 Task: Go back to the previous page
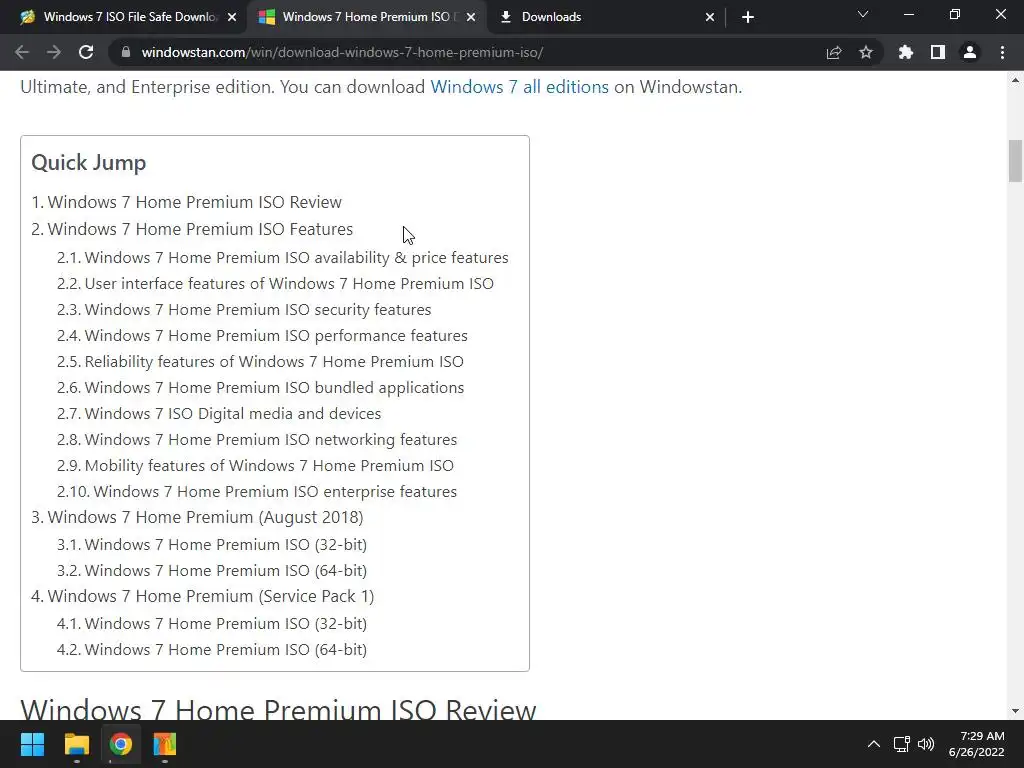(22, 52)
